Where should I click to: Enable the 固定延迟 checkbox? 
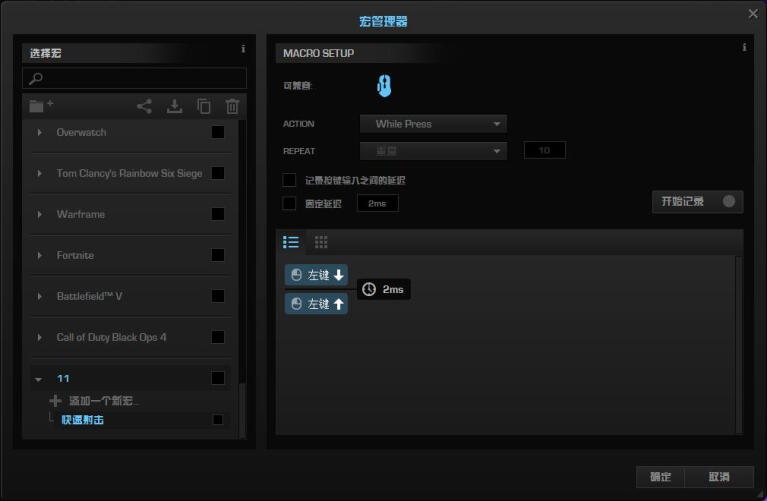(289, 203)
